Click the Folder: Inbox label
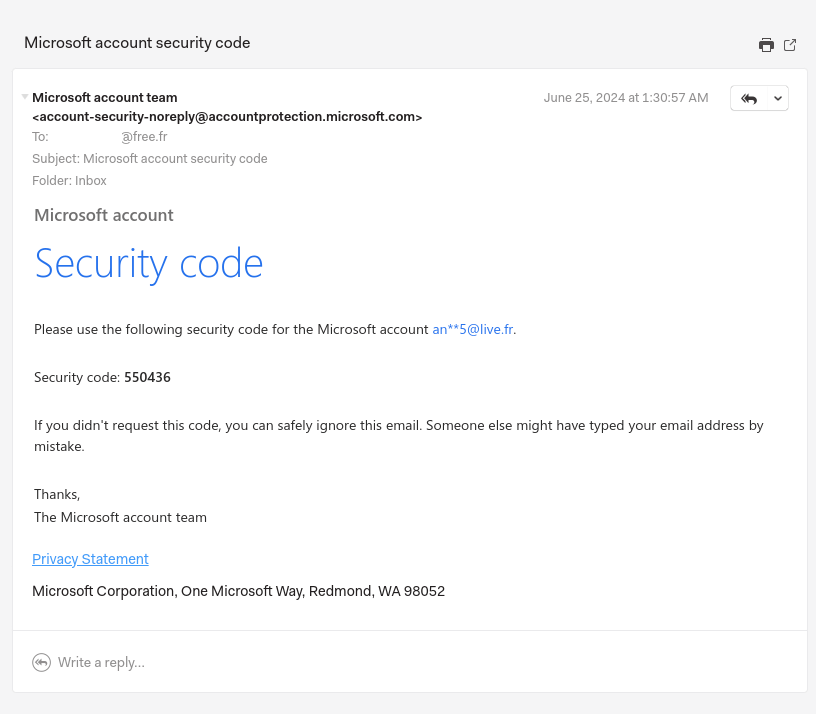This screenshot has width=816, height=714. [69, 181]
